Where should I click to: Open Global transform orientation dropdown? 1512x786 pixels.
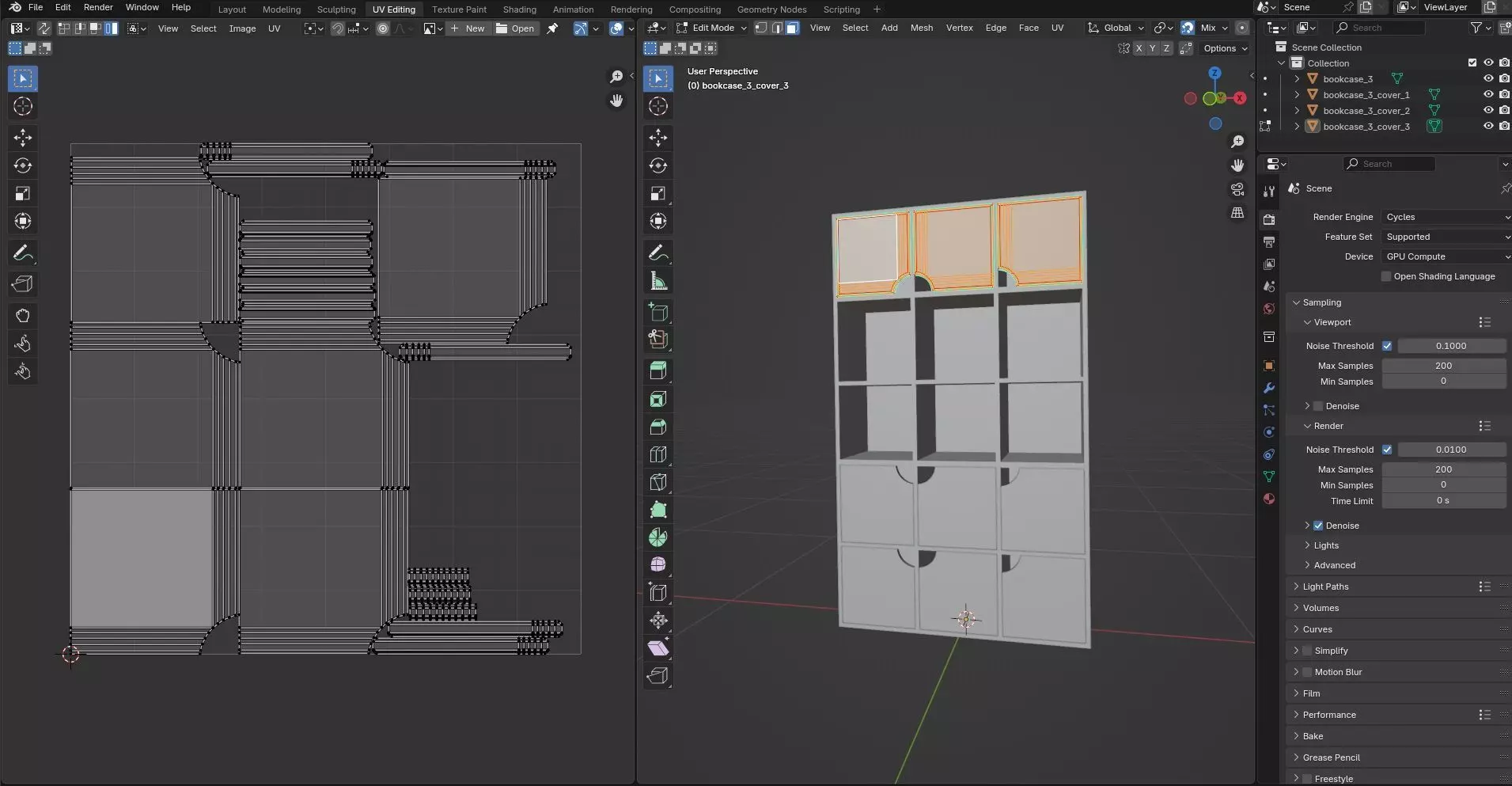click(x=1116, y=28)
